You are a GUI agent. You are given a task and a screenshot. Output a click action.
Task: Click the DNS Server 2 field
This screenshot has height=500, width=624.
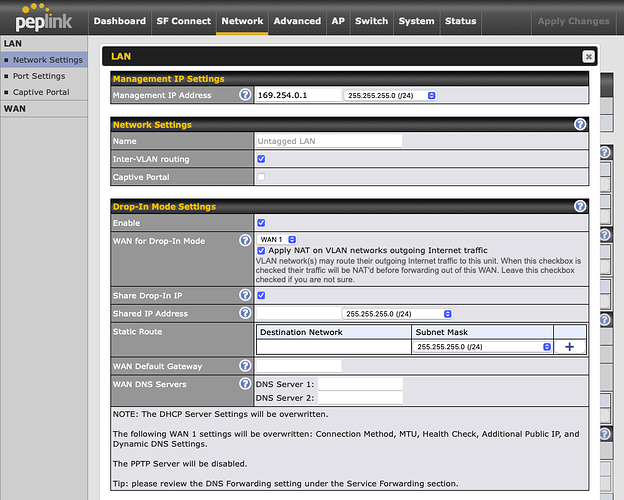point(360,398)
